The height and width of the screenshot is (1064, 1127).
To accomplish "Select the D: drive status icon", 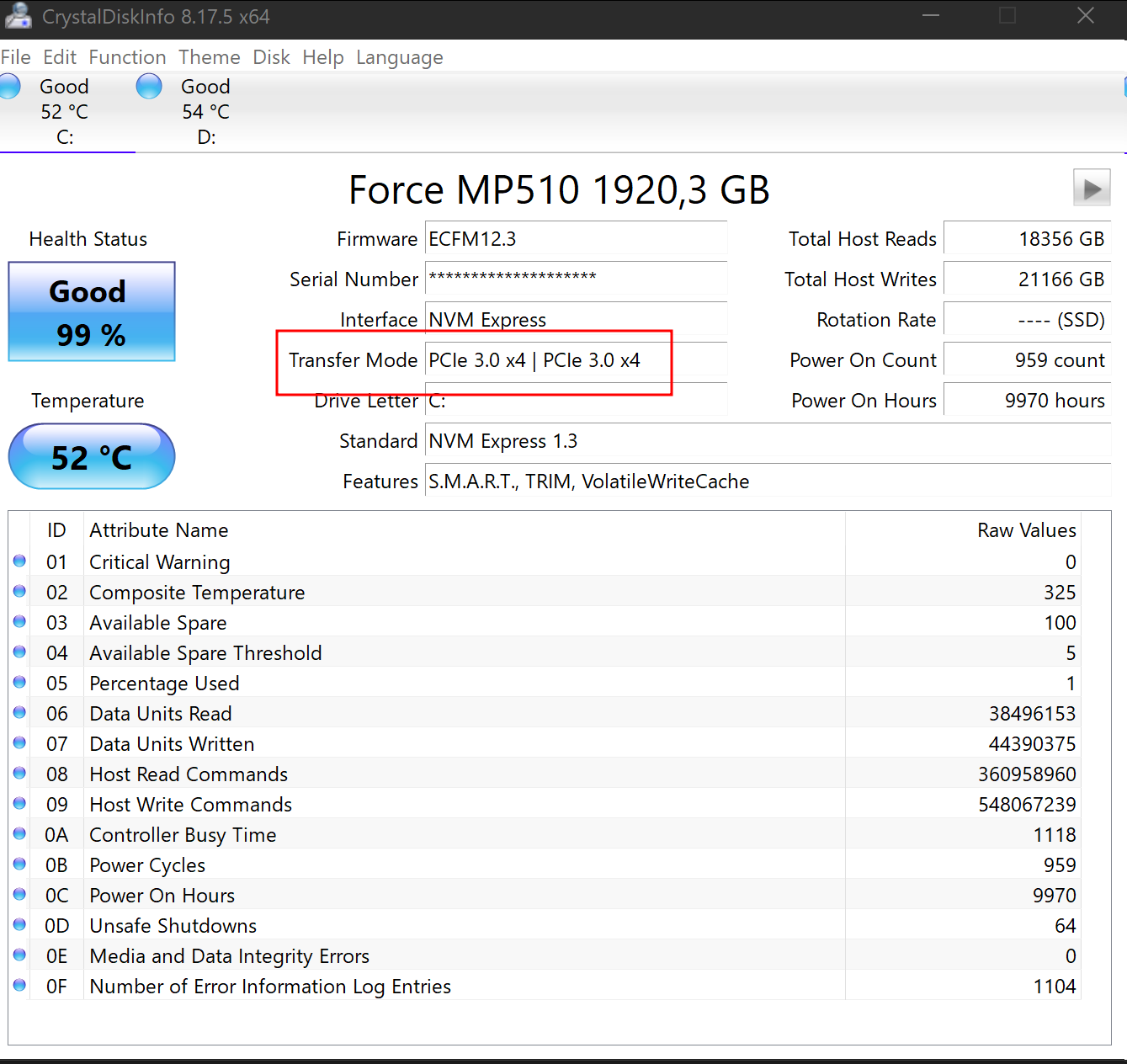I will click(149, 86).
